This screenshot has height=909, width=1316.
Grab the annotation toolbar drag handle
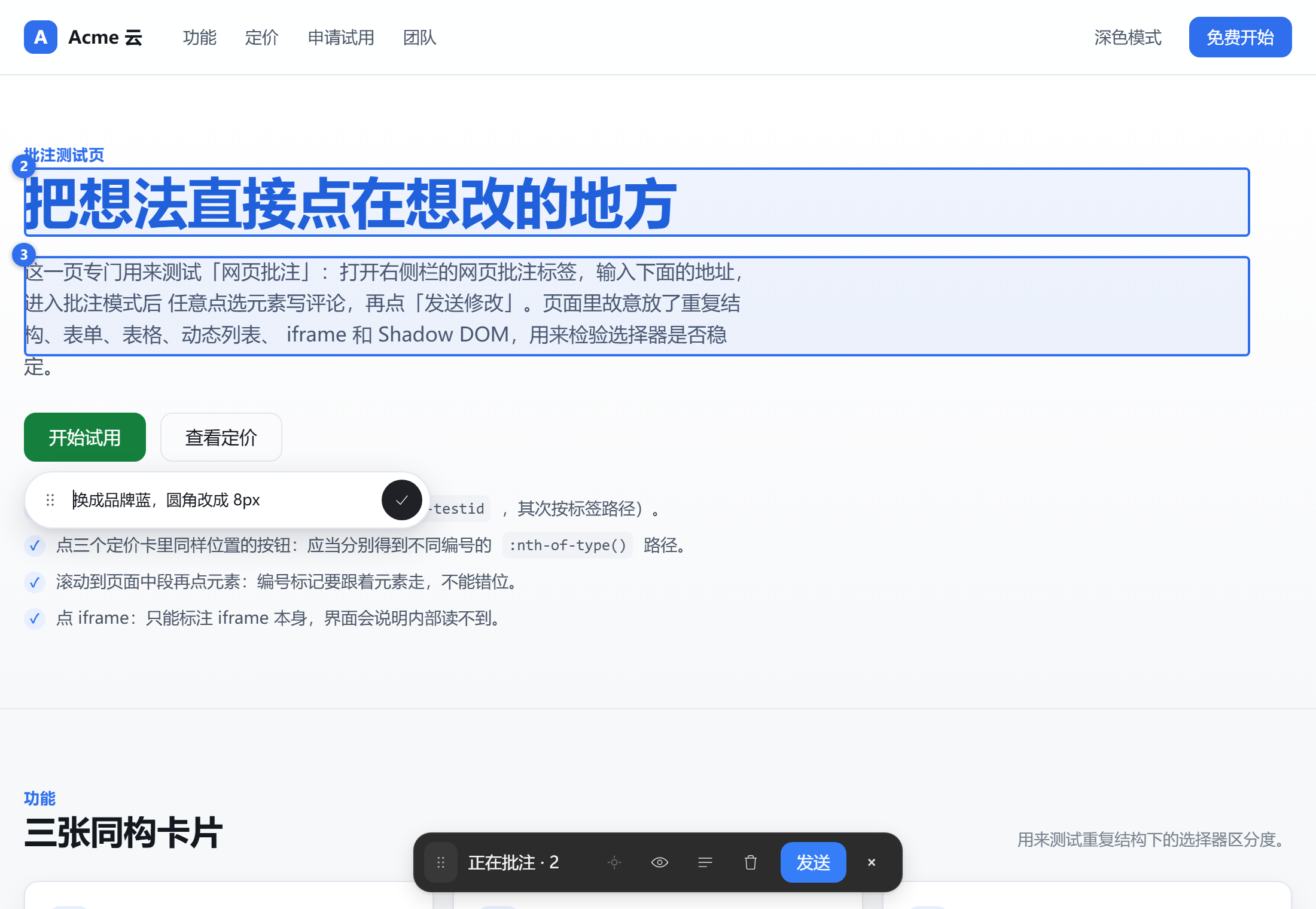tap(441, 862)
